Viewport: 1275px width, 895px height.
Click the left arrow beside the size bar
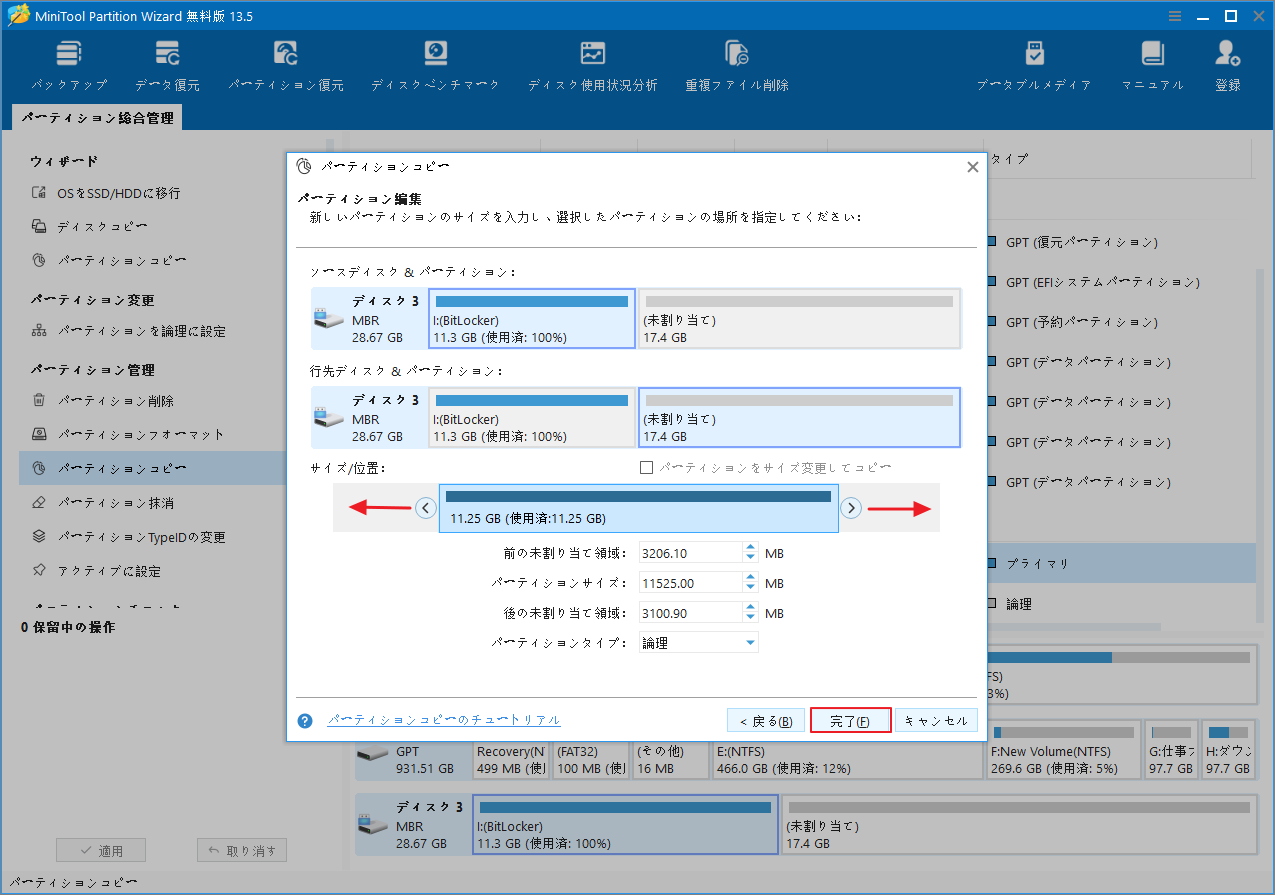[x=425, y=507]
